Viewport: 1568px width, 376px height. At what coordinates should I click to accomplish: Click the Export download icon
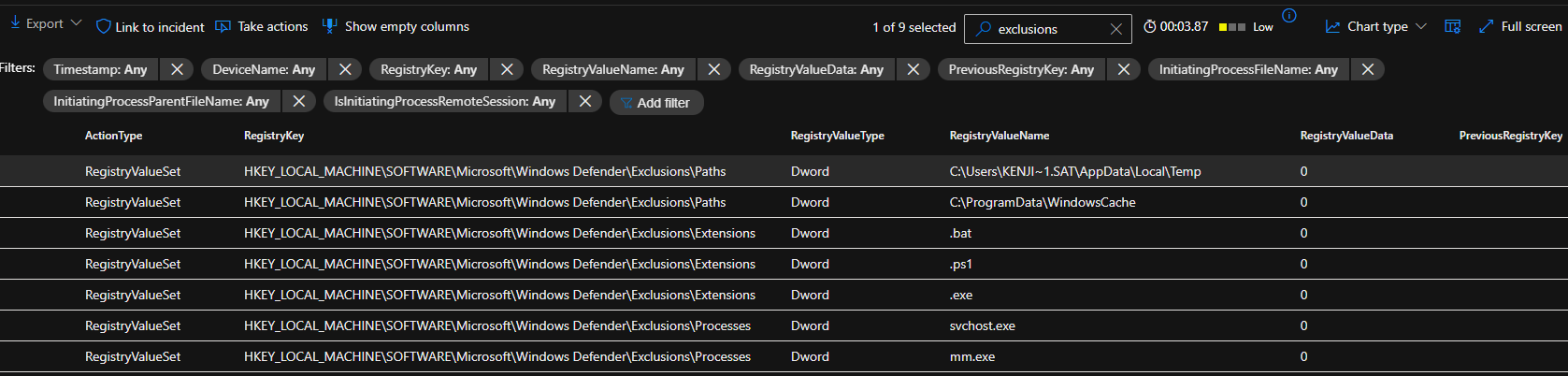coord(15,23)
